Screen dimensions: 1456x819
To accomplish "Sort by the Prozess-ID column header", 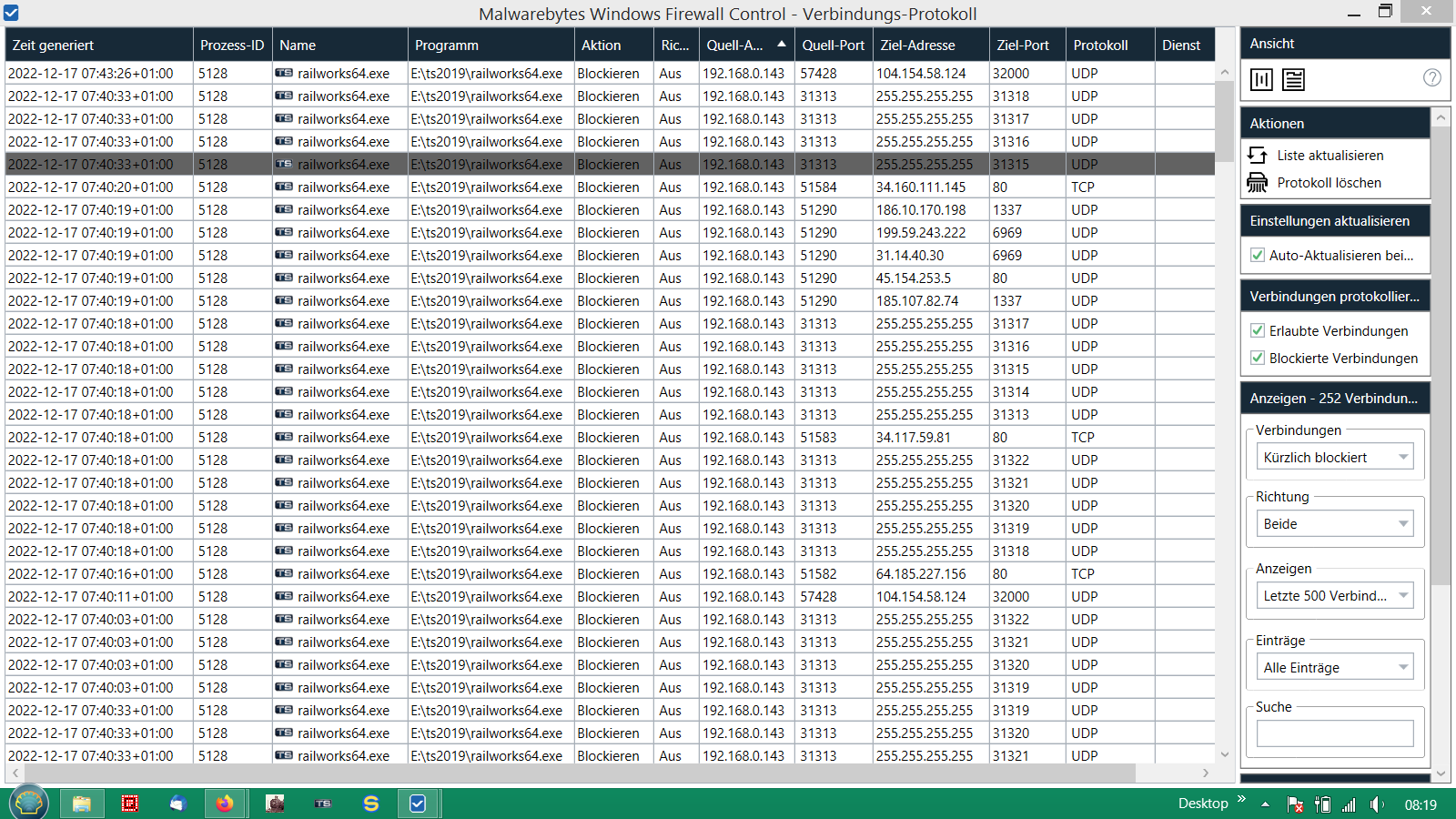I will tap(232, 45).
